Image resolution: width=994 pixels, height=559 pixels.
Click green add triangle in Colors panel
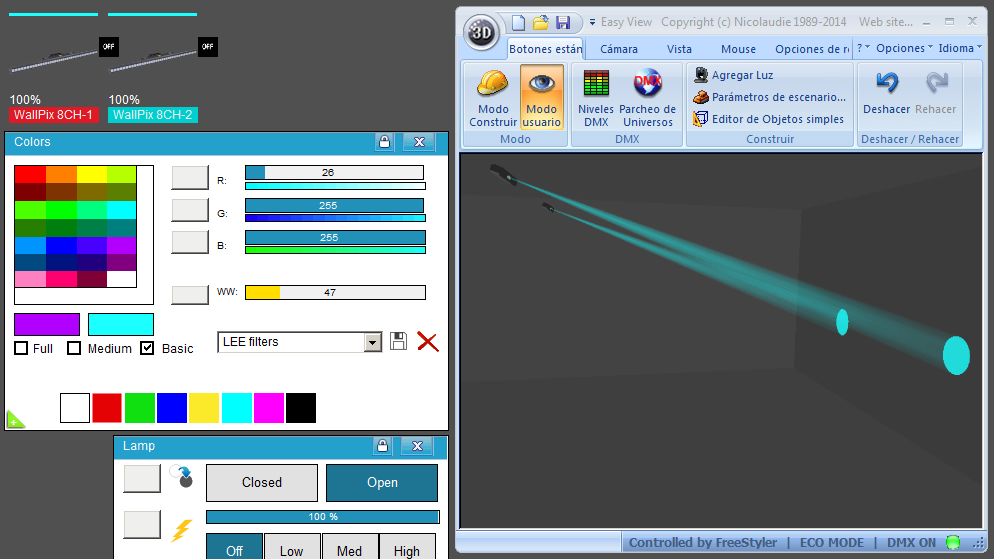(x=15, y=420)
